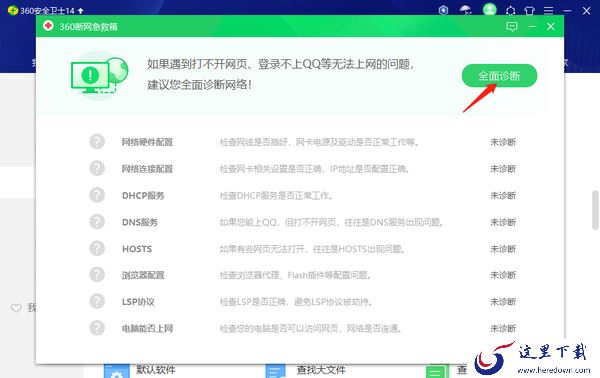Click the 360安全卫士14 logo in main window
600x378 pixels.
pos(13,10)
